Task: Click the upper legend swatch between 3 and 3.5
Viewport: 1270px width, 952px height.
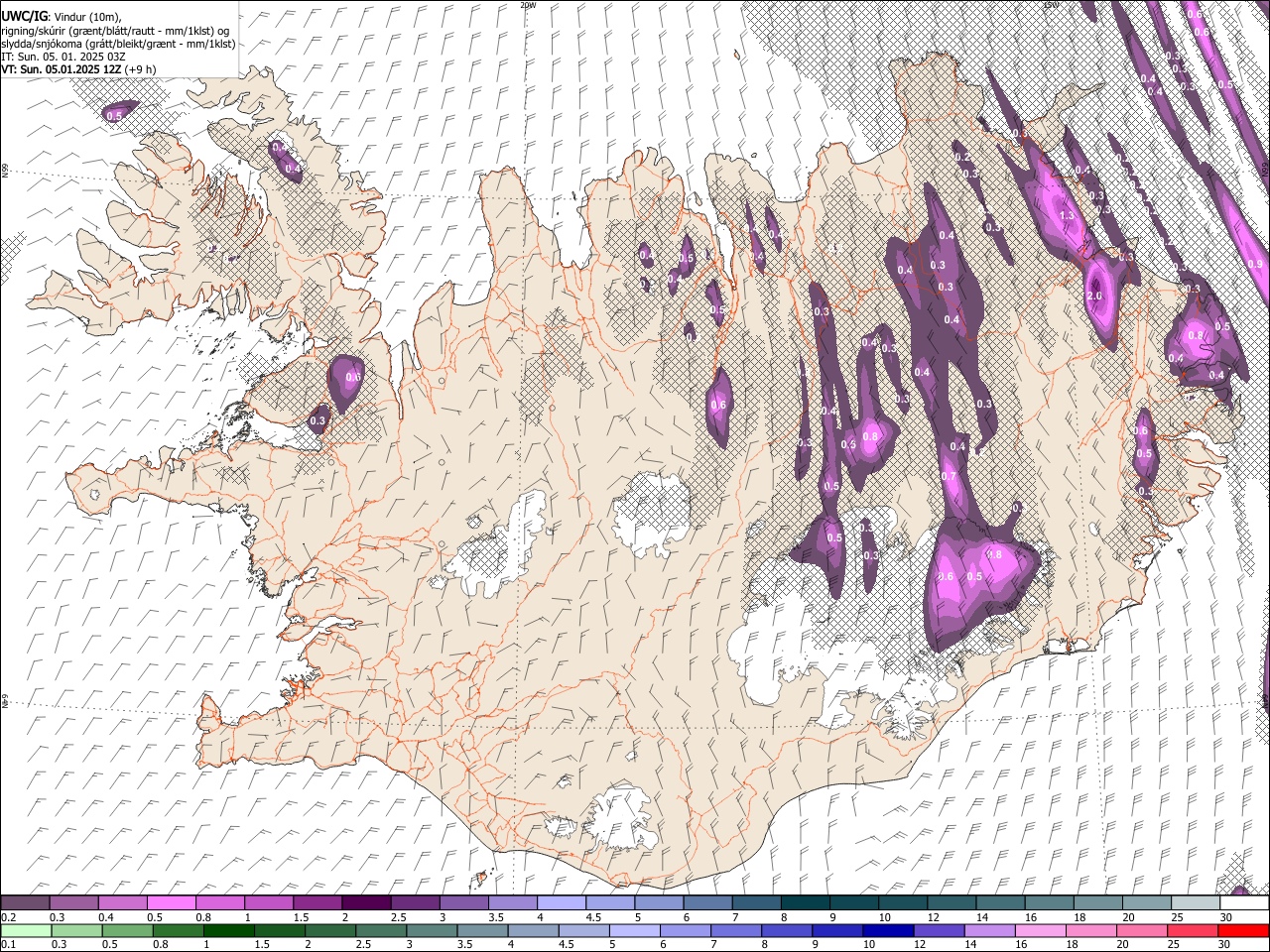Action: pyautogui.click(x=464, y=903)
